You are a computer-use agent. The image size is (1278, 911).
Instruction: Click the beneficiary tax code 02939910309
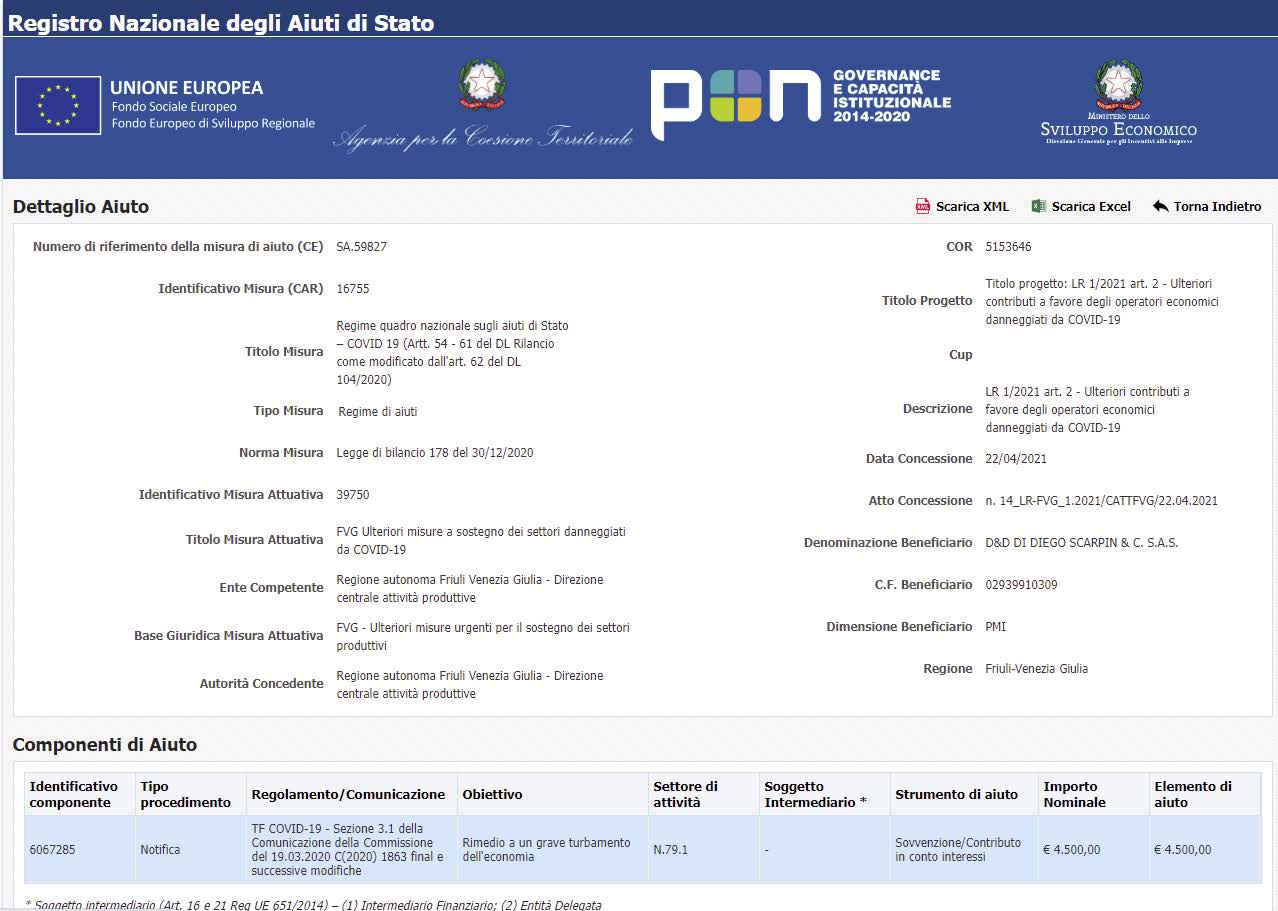(1021, 585)
